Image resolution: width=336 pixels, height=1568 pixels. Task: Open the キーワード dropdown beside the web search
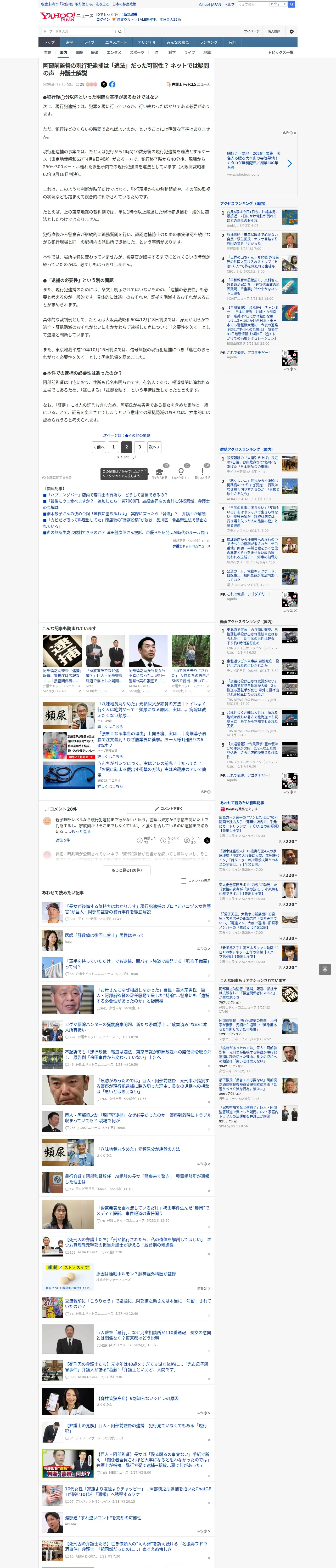(279, 4)
